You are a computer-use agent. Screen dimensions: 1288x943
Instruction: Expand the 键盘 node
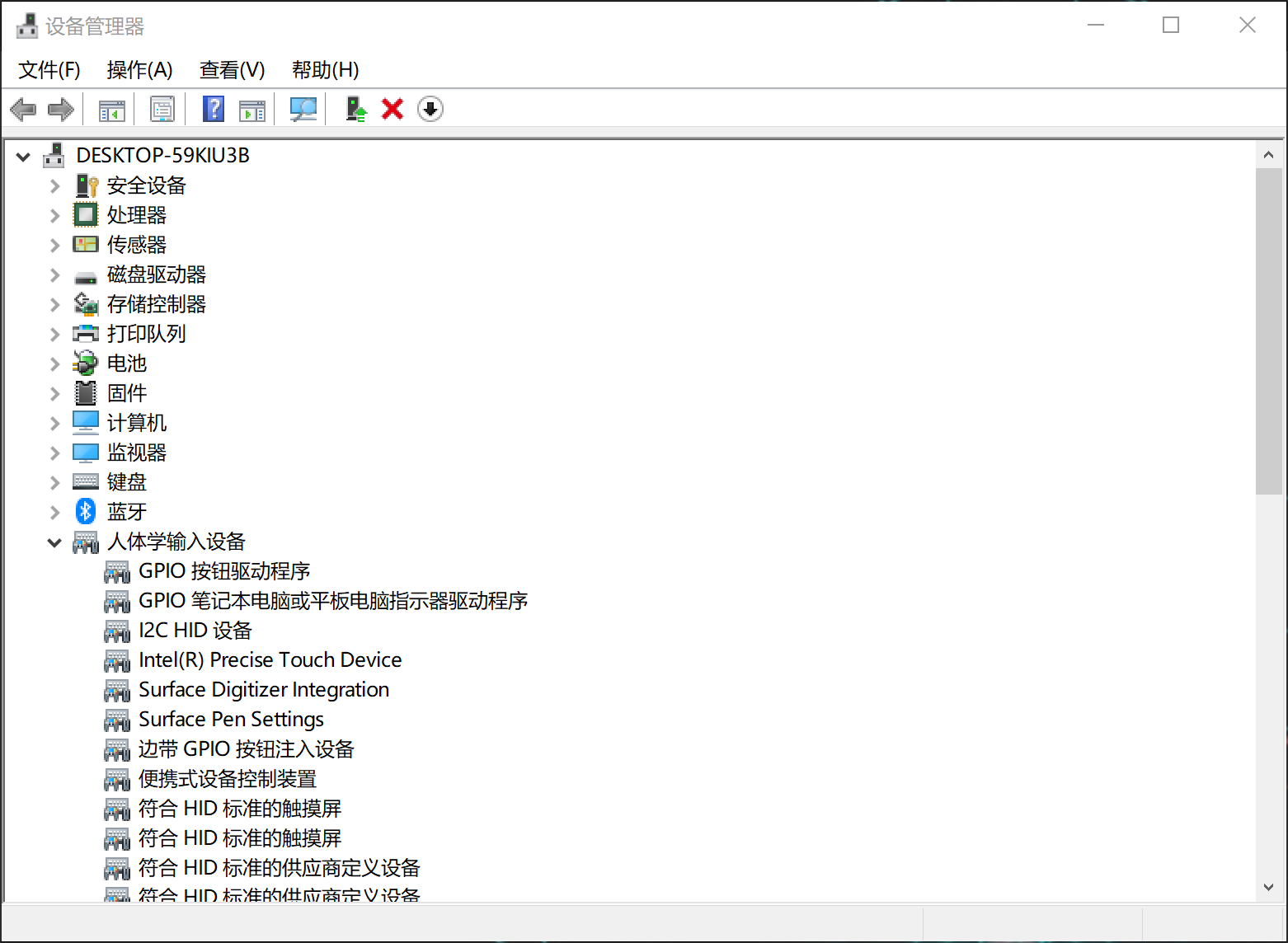tap(54, 482)
